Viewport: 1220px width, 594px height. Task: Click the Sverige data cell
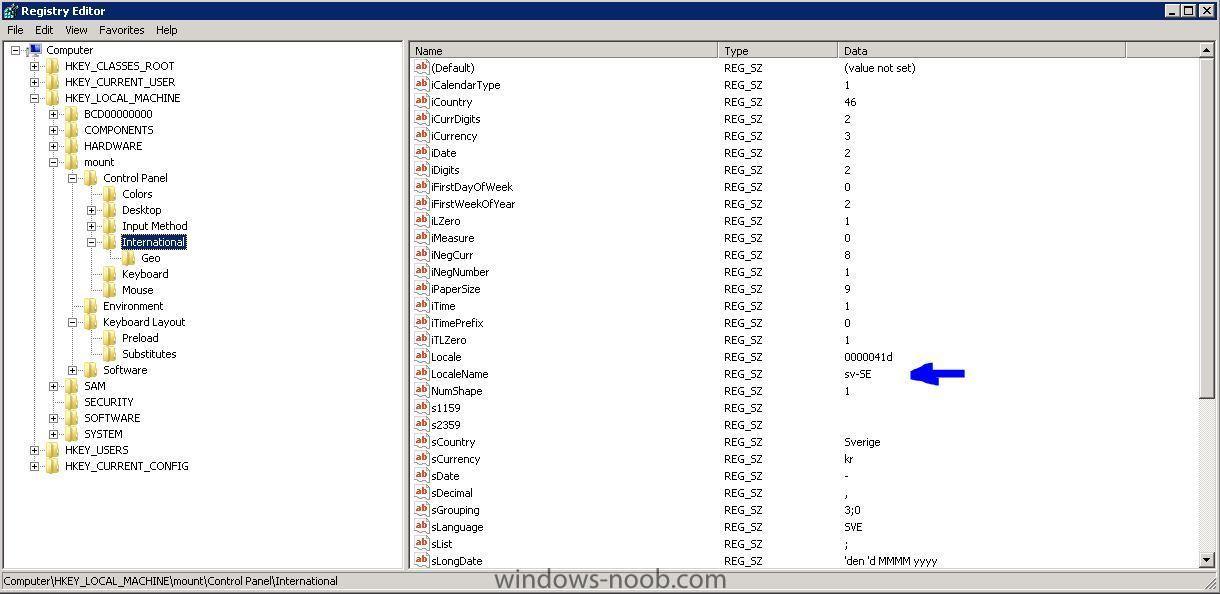click(x=862, y=442)
